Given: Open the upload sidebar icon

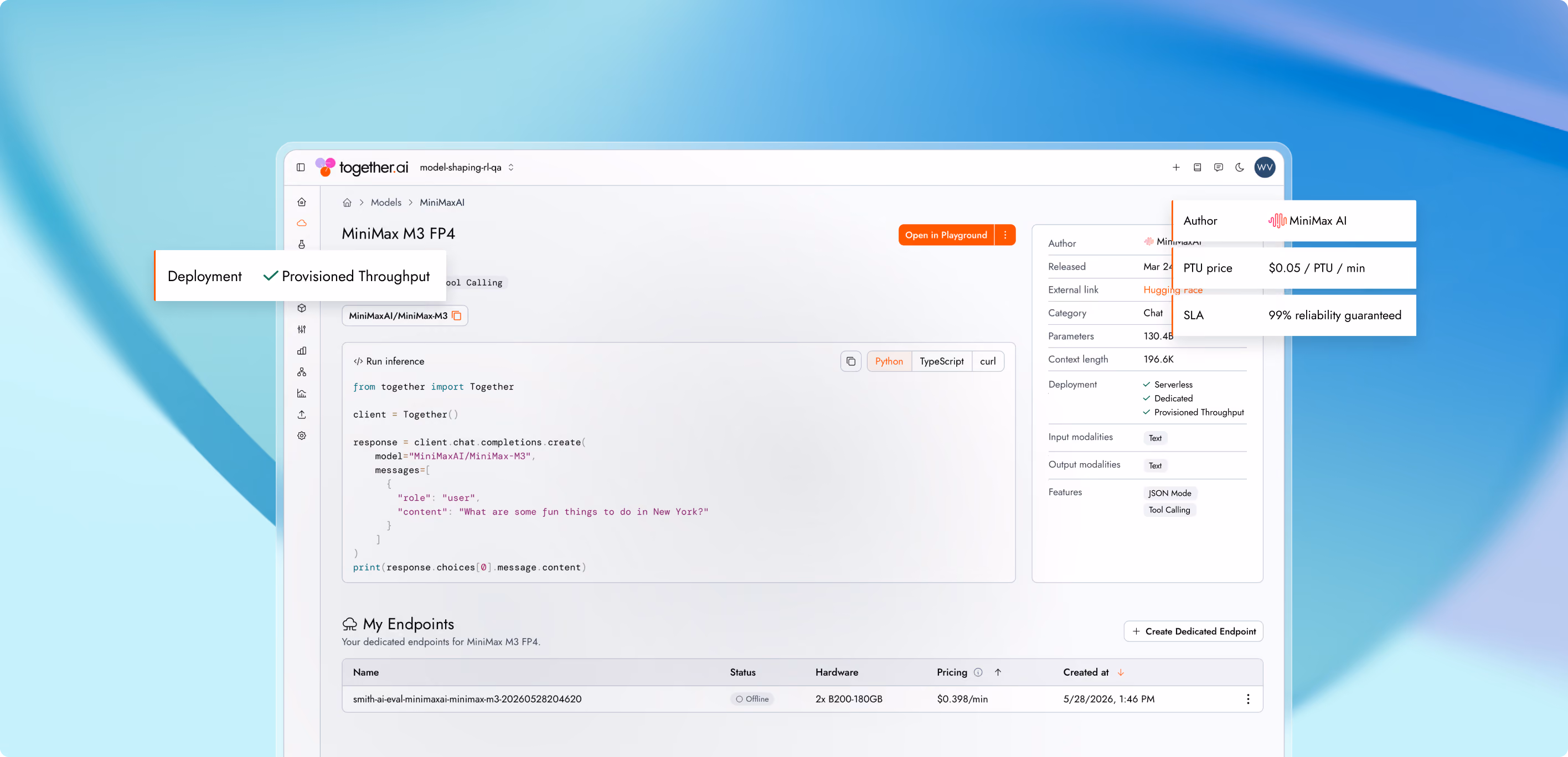Looking at the screenshot, I should tap(302, 414).
